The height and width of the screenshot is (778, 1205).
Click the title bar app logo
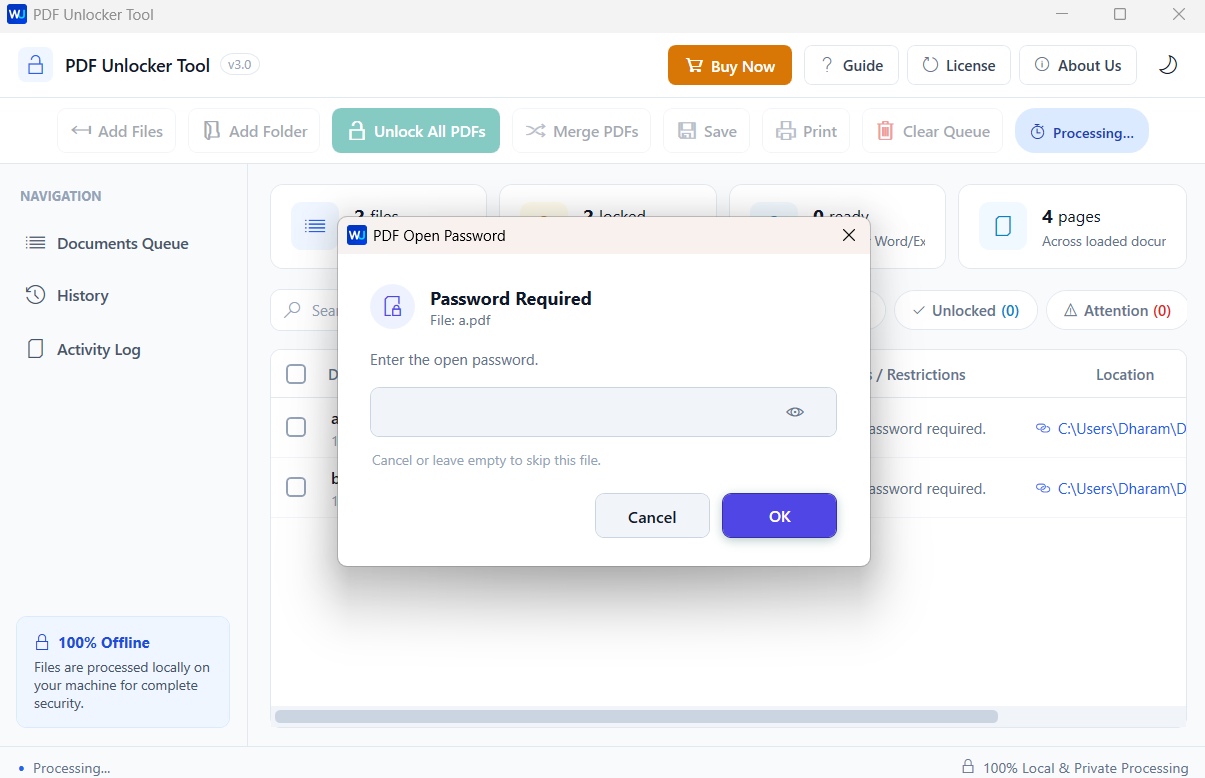point(16,15)
